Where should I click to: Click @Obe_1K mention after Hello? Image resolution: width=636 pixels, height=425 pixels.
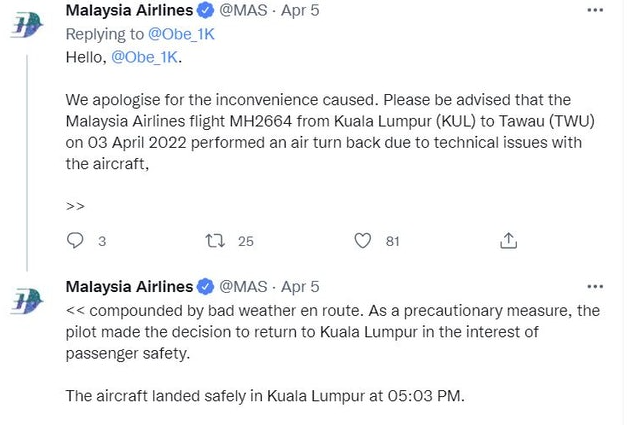(147, 57)
